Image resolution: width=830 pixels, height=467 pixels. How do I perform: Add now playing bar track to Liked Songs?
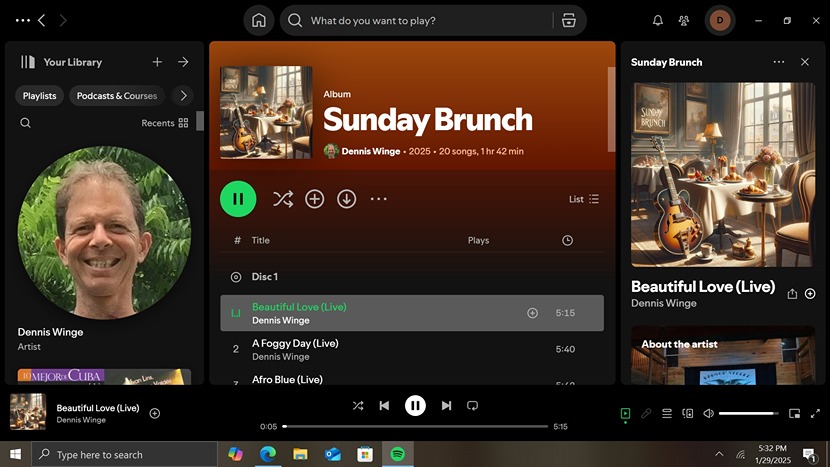pyautogui.click(x=155, y=414)
